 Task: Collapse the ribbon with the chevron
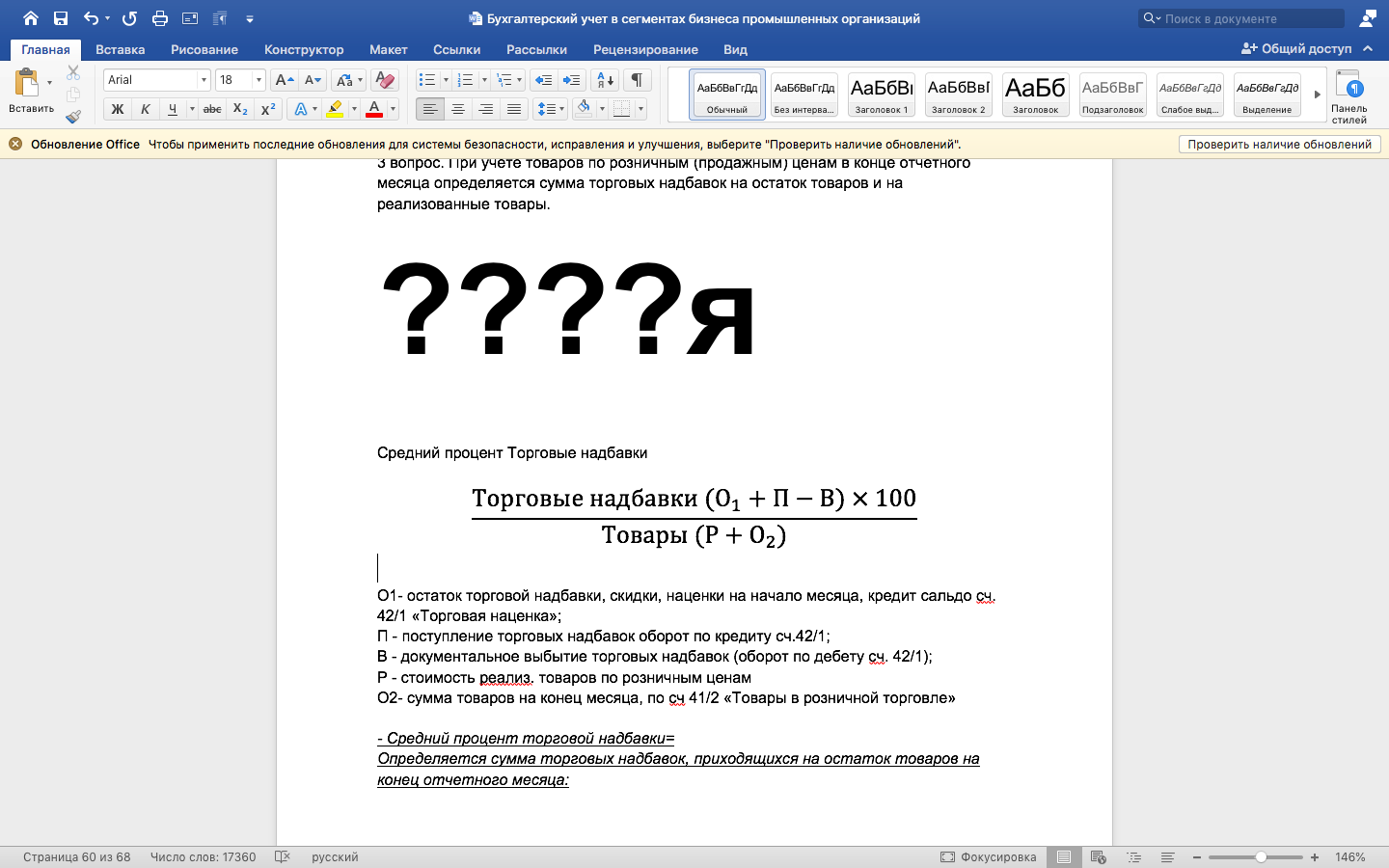click(x=1368, y=48)
